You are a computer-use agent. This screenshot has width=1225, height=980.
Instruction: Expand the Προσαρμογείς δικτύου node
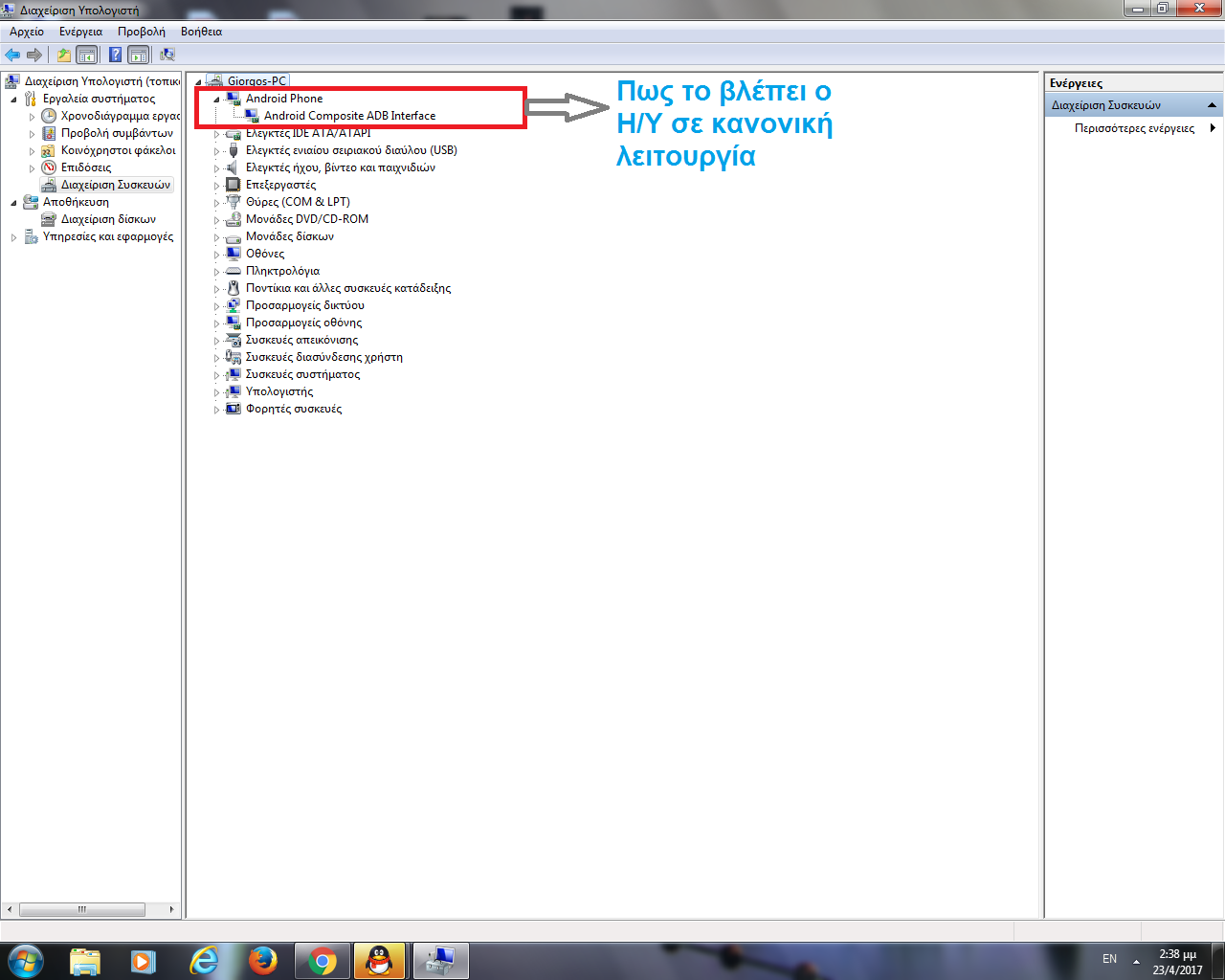pos(216,306)
